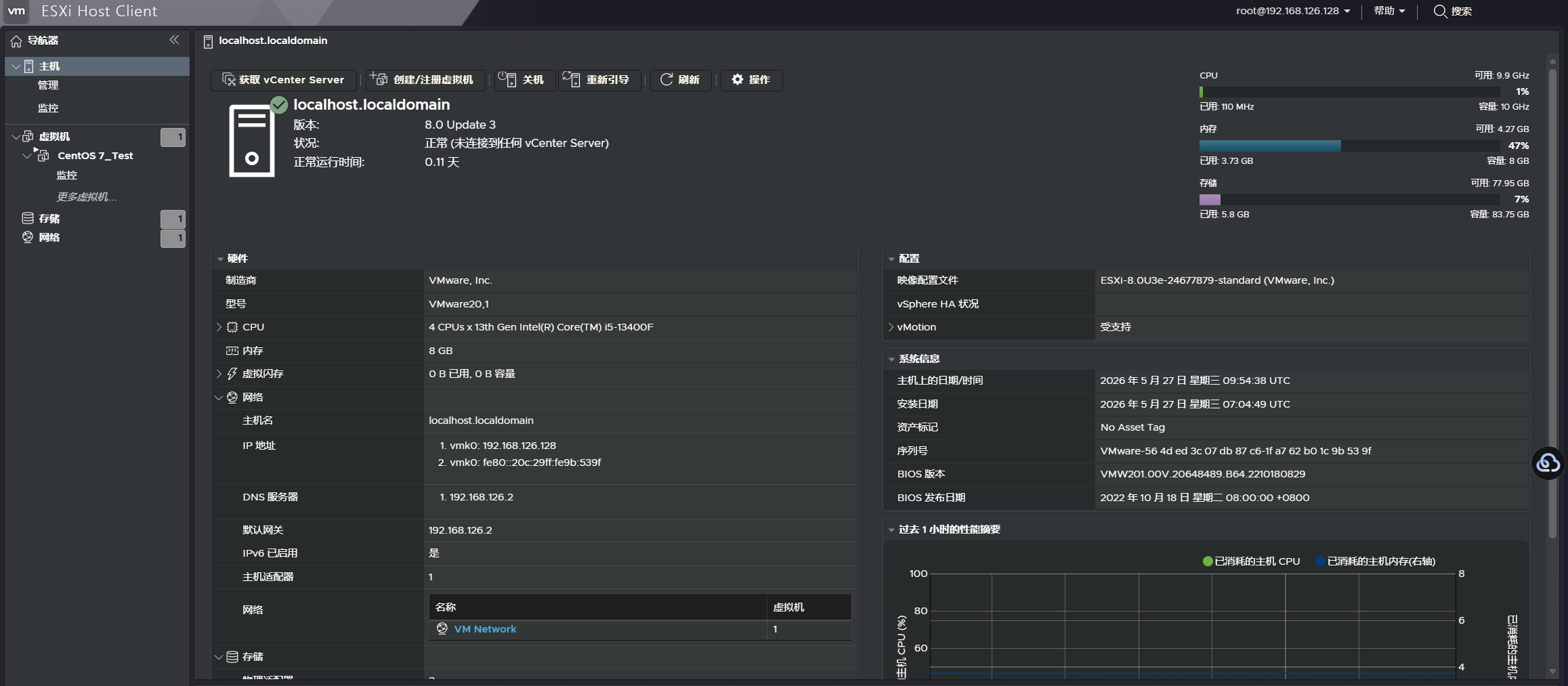Click the large host server status icon

(252, 141)
